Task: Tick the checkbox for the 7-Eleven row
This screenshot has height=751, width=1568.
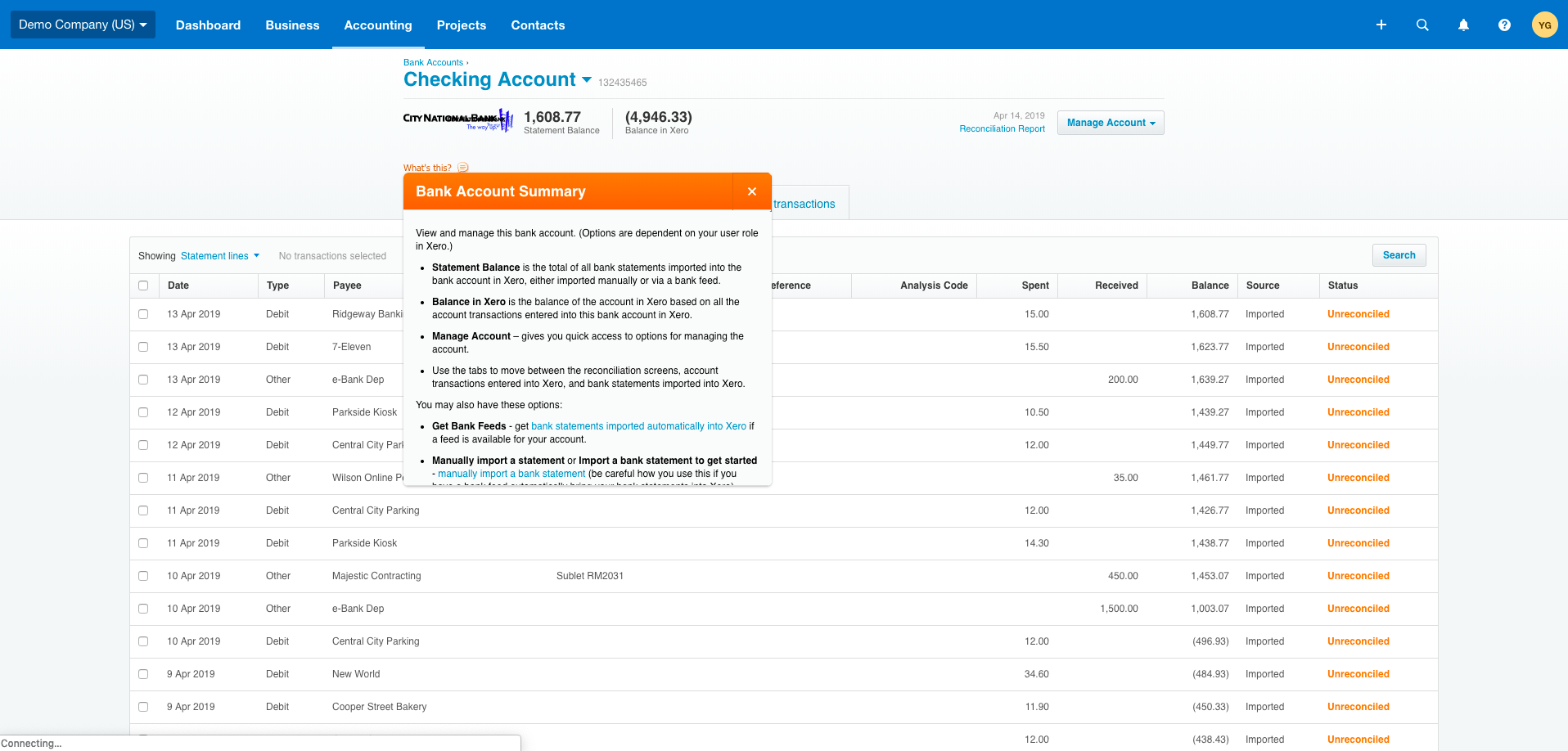Action: (x=143, y=347)
